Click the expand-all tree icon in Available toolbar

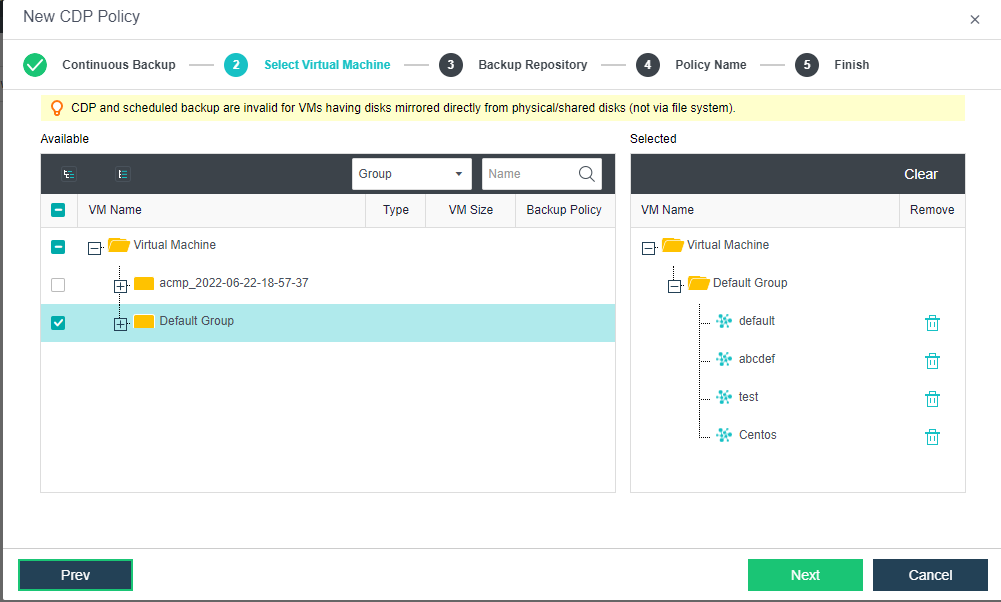(x=69, y=174)
